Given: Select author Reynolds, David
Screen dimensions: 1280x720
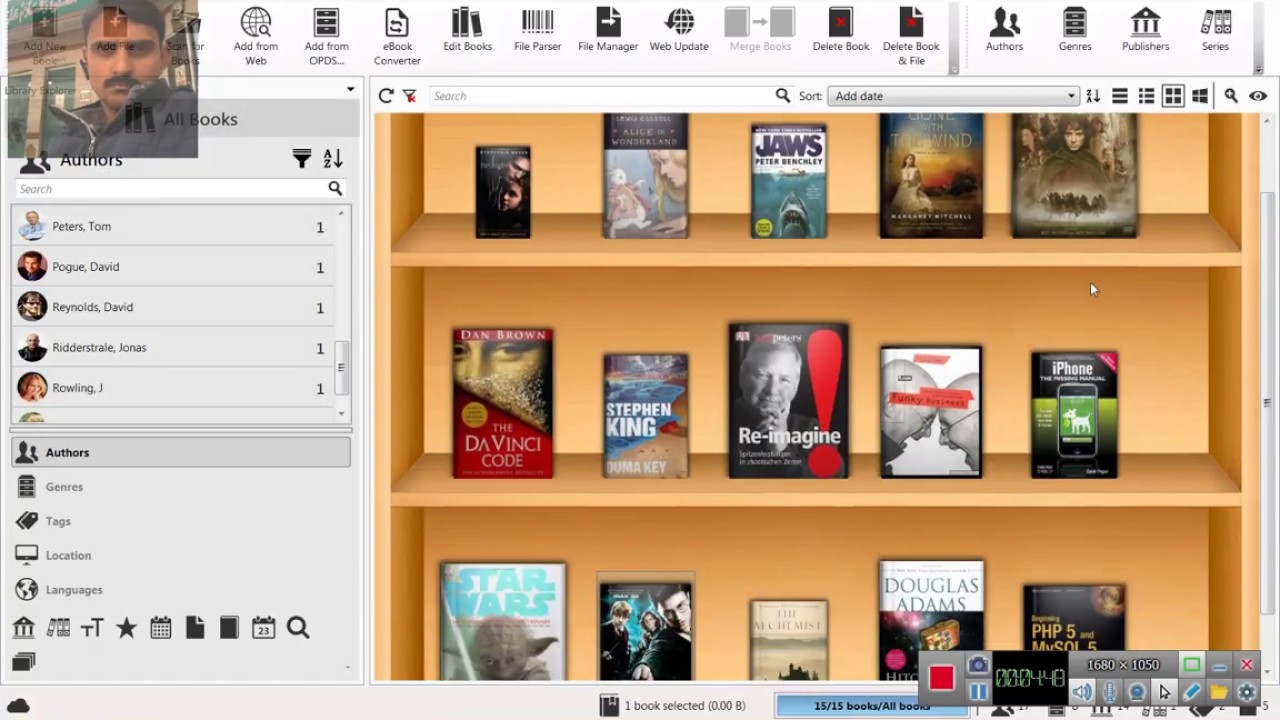Looking at the screenshot, I should [x=173, y=307].
